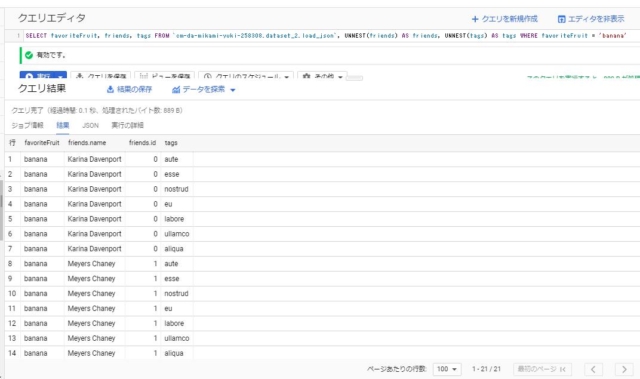Select the 'nostrud' tag in row 3

(x=176, y=189)
